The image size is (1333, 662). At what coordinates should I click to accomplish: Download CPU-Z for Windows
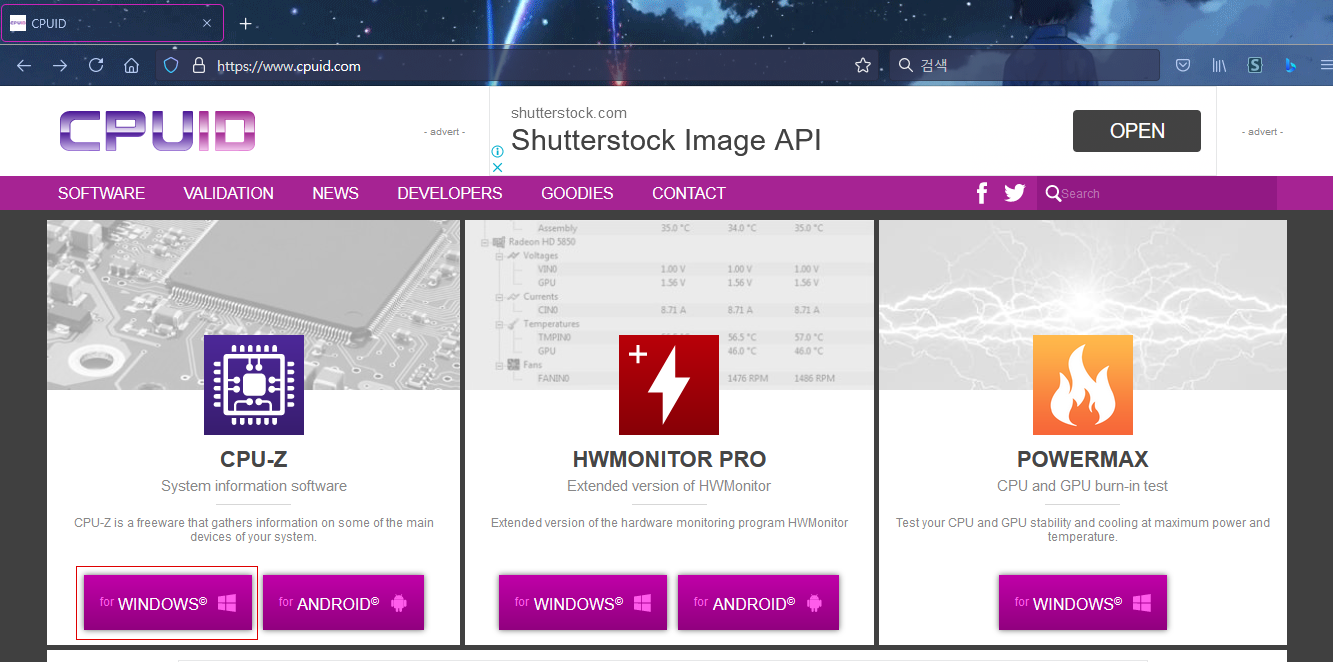point(168,603)
